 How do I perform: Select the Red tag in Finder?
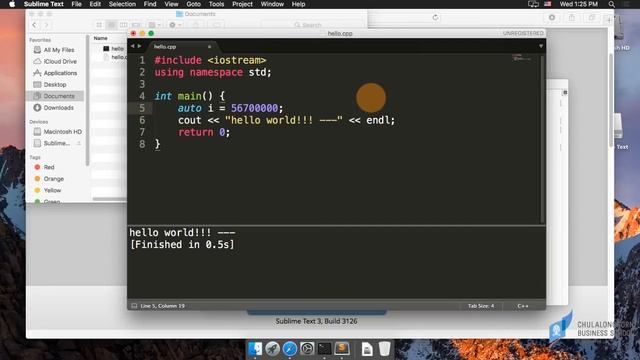click(x=49, y=167)
